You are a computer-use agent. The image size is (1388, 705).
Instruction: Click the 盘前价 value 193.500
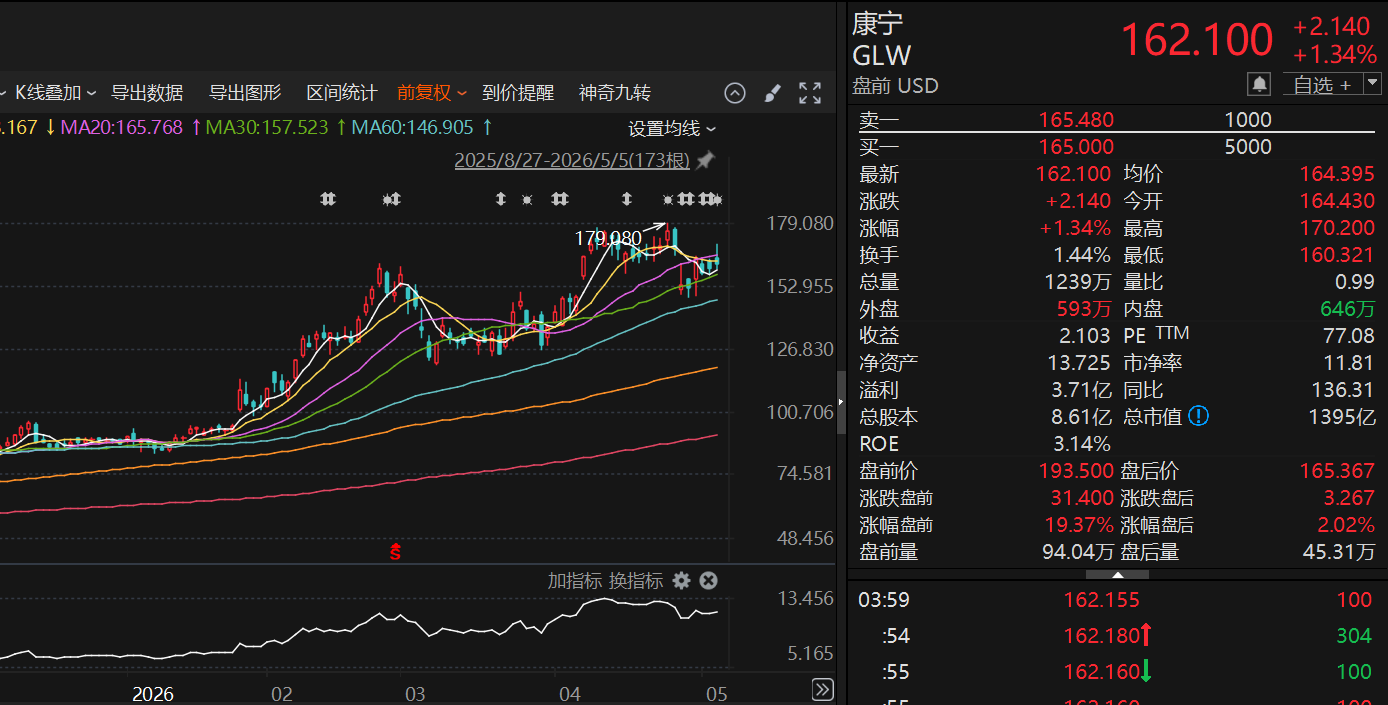1076,471
